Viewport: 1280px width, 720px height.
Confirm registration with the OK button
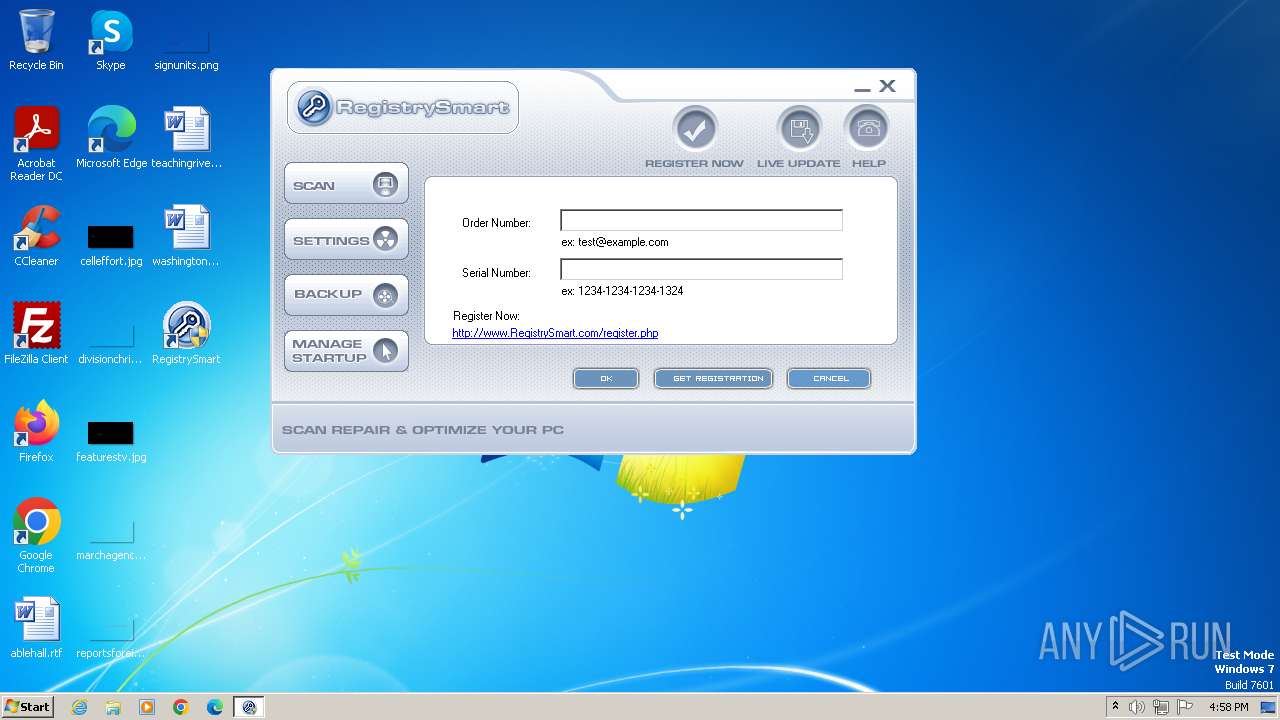(606, 378)
